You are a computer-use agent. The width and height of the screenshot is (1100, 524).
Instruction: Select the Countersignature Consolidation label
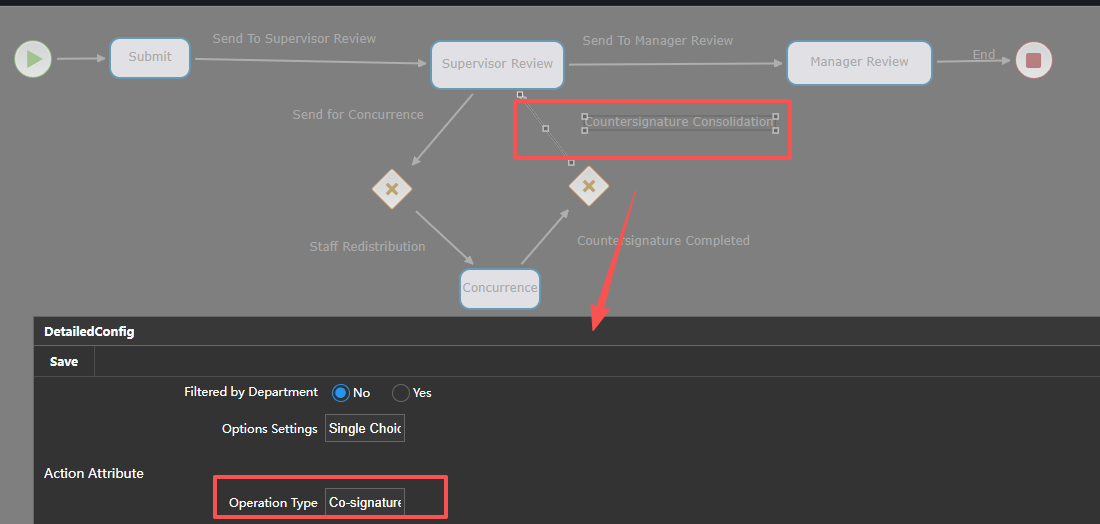pos(679,122)
